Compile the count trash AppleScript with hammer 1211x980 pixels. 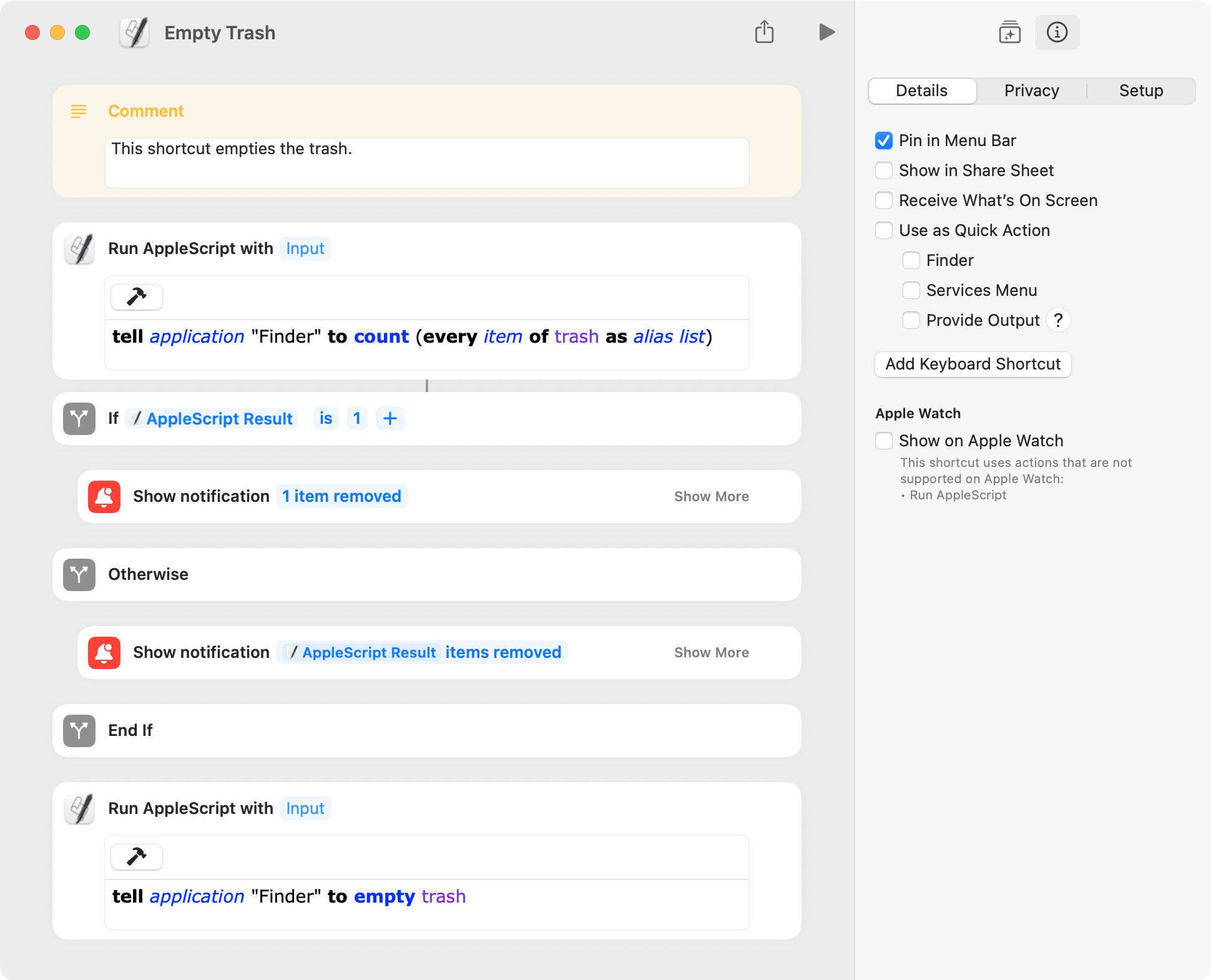(137, 296)
